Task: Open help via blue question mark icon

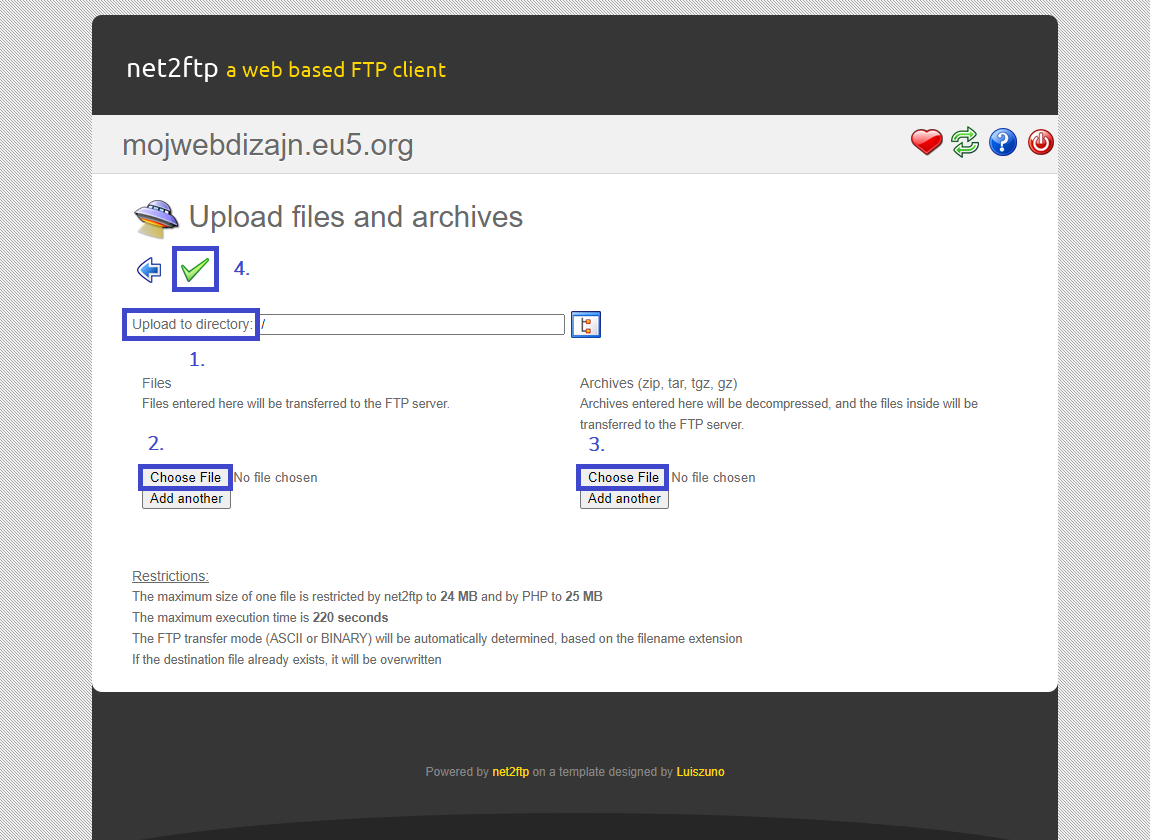Action: pyautogui.click(x=1003, y=142)
